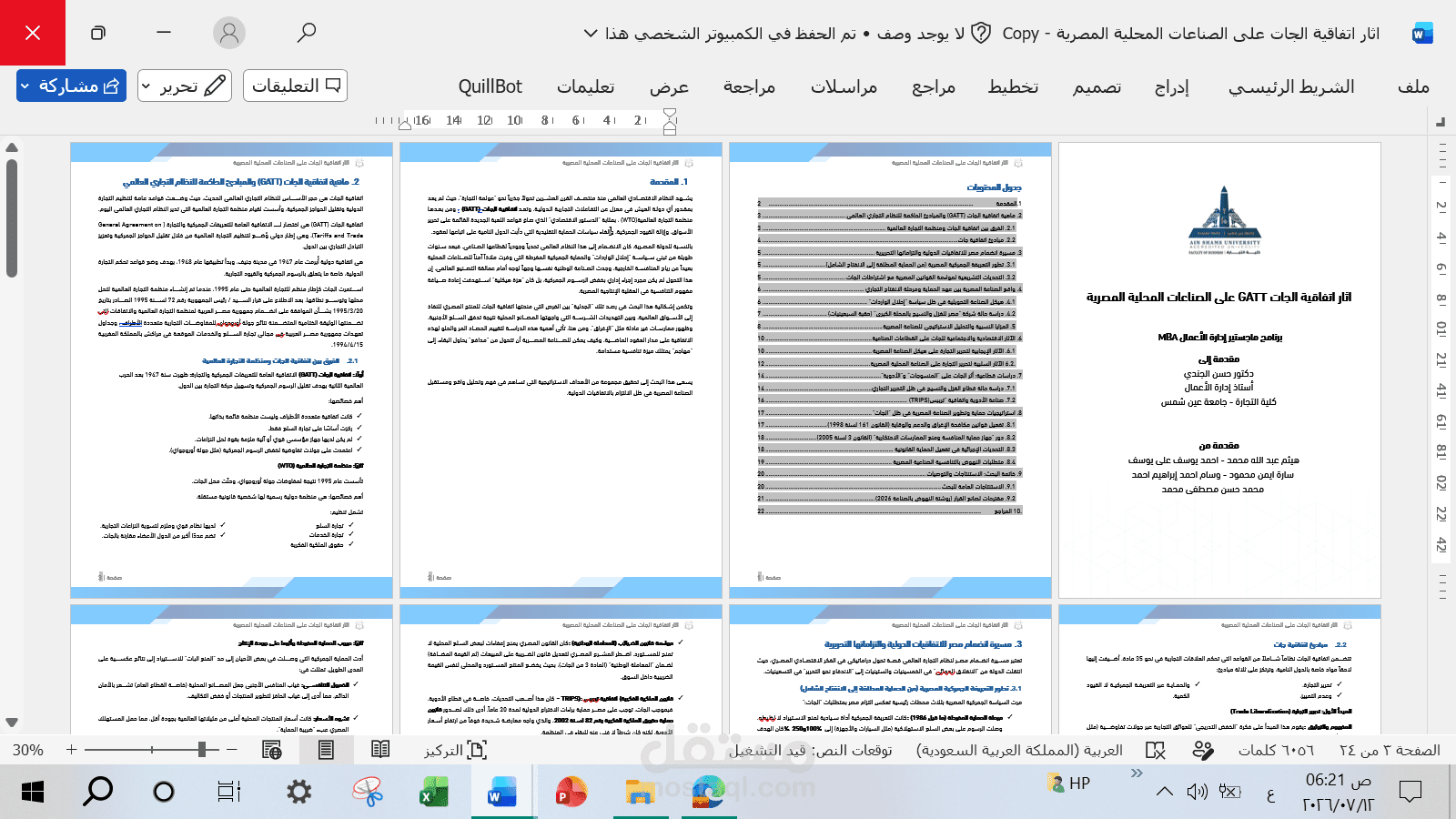Switch to Print Layout view icon
Screen dimensions: 1456x819
[326, 750]
